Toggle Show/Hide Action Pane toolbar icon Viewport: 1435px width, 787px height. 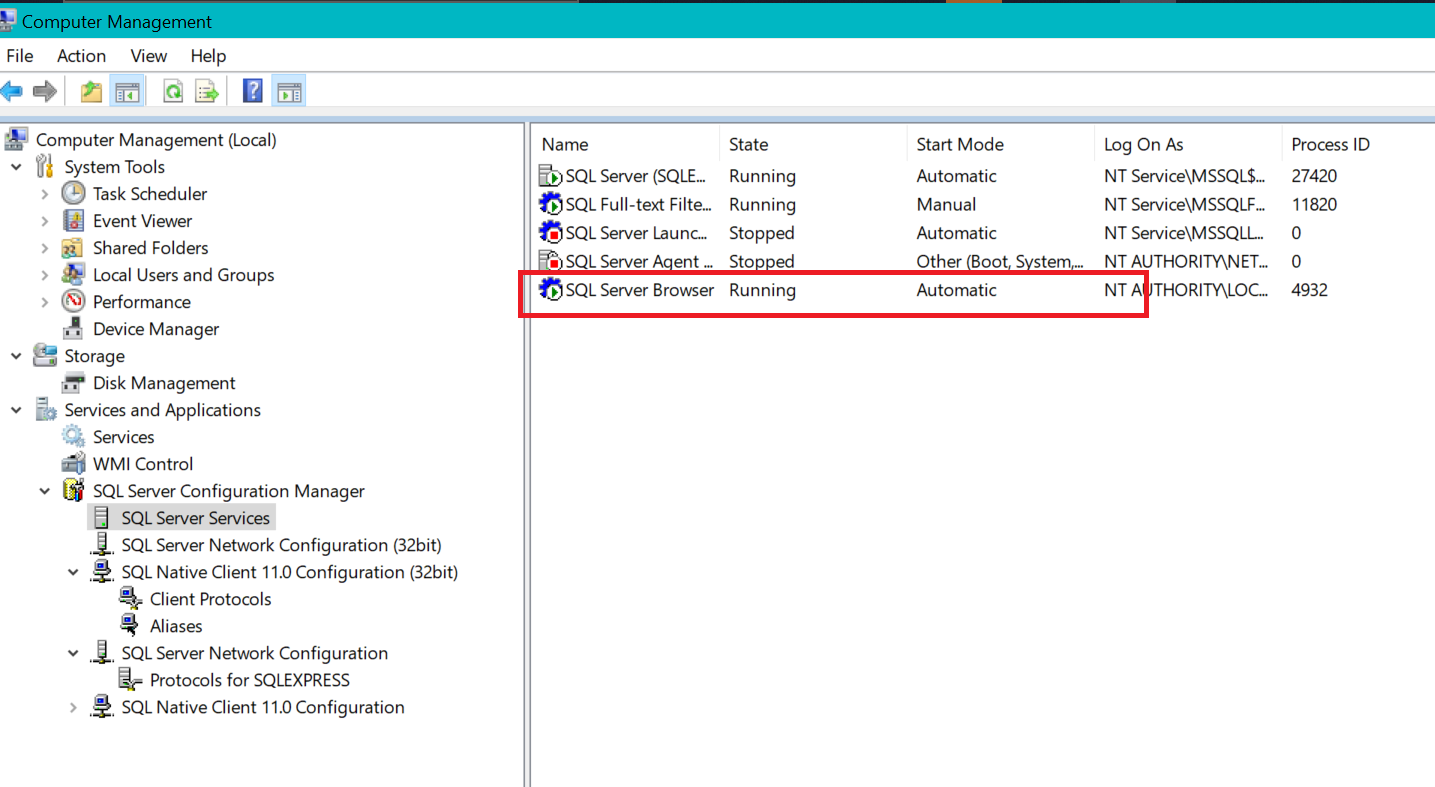tap(289, 92)
